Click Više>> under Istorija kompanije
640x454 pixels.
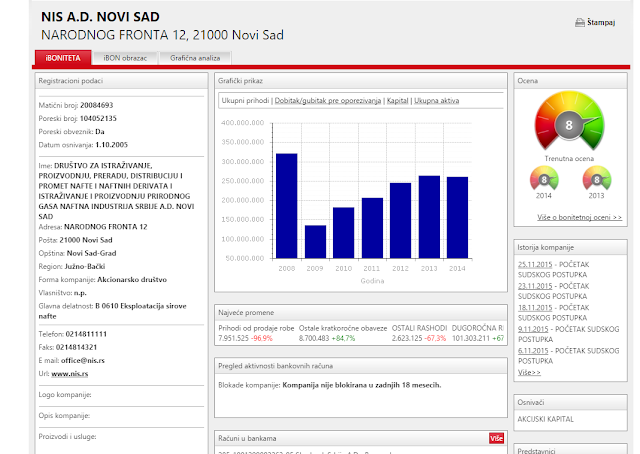click(x=529, y=372)
